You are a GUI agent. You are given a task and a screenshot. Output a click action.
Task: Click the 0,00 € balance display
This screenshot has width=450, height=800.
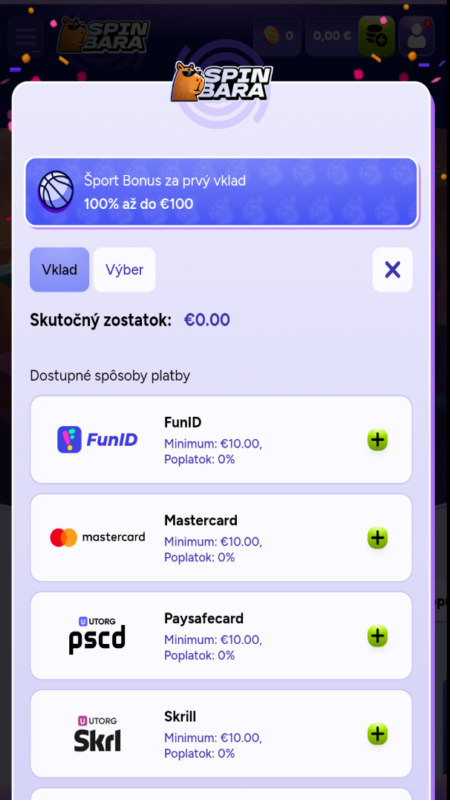[333, 36]
